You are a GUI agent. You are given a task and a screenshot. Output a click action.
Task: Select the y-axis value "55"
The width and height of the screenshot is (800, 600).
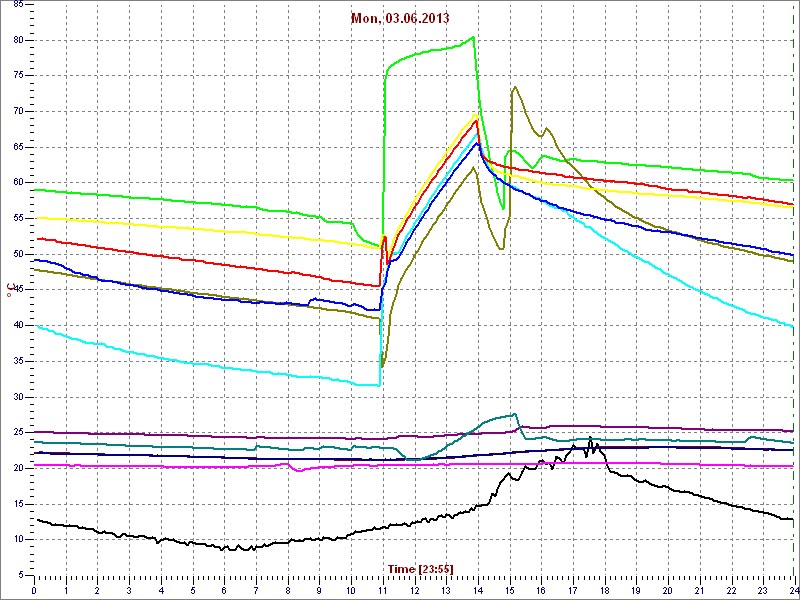coord(18,218)
